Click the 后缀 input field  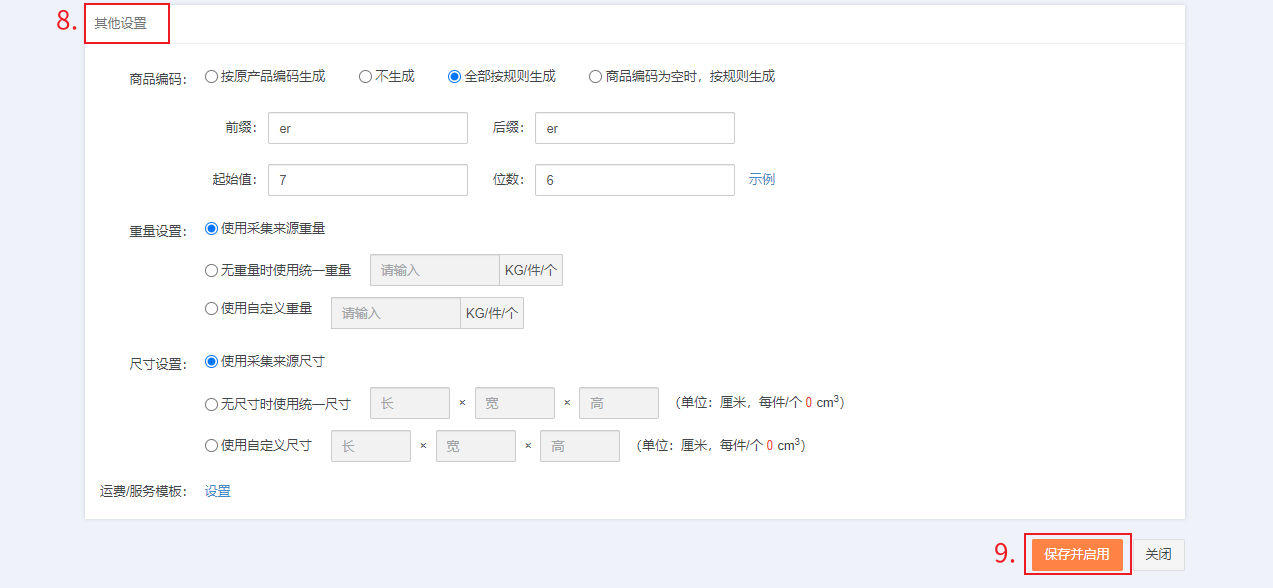[x=635, y=128]
